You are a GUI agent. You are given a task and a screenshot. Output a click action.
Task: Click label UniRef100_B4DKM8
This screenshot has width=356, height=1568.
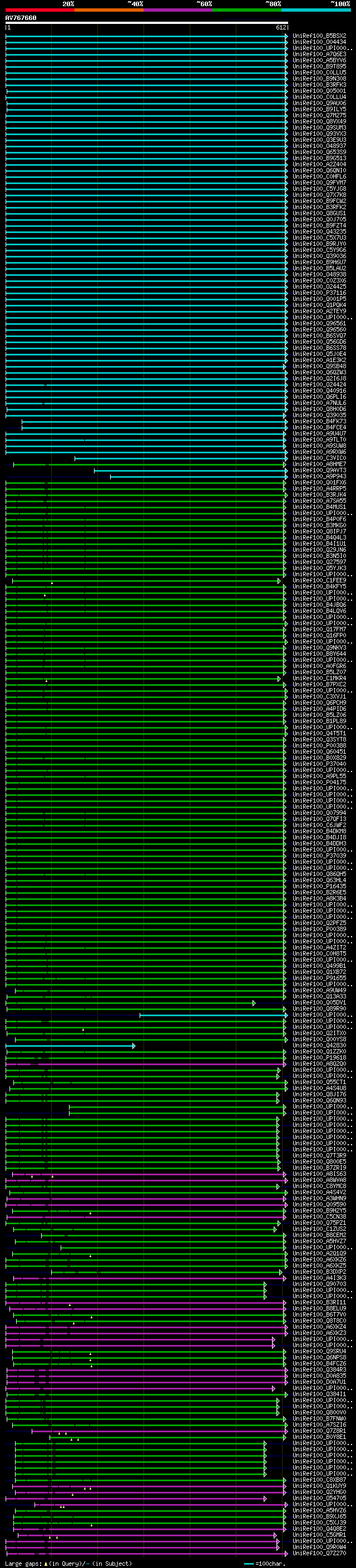(319, 831)
